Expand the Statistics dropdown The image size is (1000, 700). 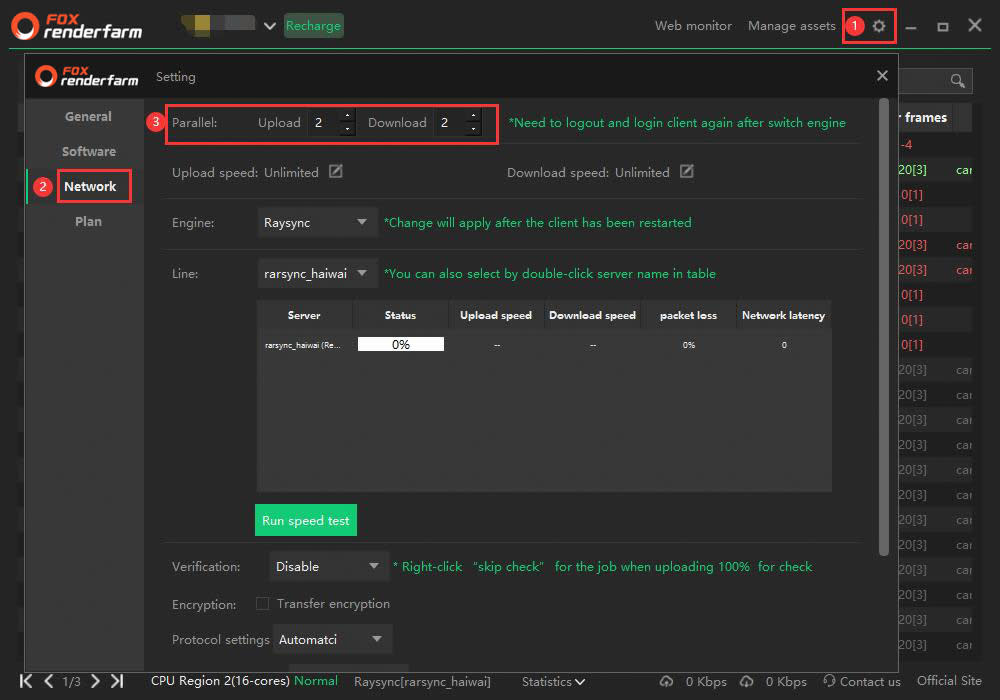[553, 682]
